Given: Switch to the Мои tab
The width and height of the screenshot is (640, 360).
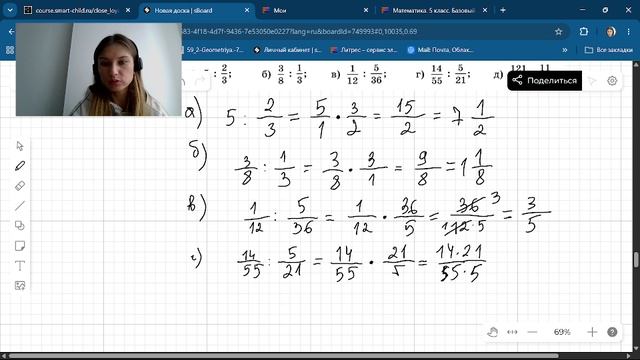Looking at the screenshot, I should click(x=280, y=10).
